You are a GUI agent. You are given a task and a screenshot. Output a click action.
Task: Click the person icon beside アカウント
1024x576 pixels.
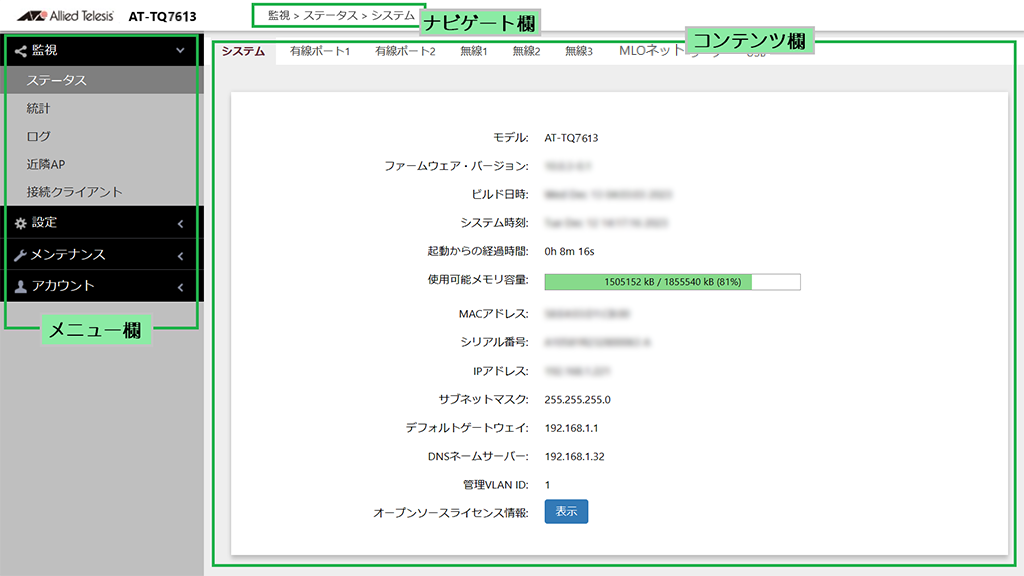click(x=20, y=286)
